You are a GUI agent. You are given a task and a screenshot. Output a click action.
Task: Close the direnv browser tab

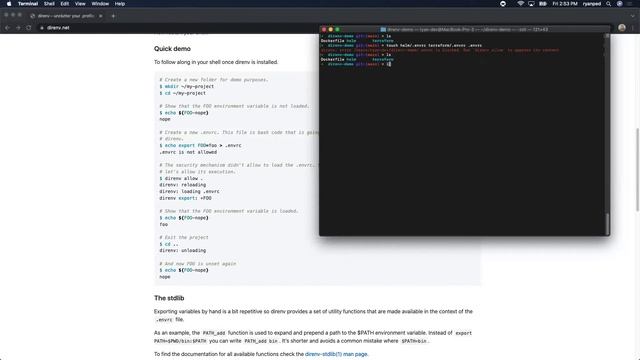coord(100,16)
